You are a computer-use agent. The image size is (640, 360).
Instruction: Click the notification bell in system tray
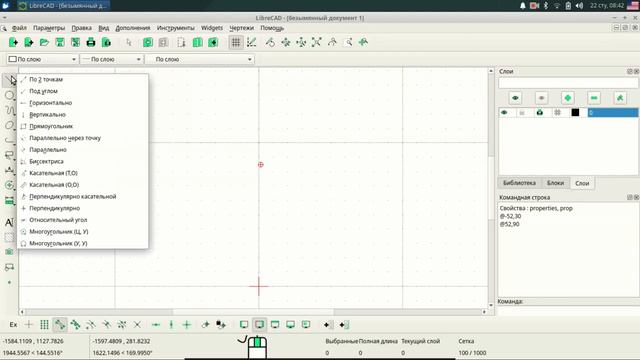[x=522, y=6]
